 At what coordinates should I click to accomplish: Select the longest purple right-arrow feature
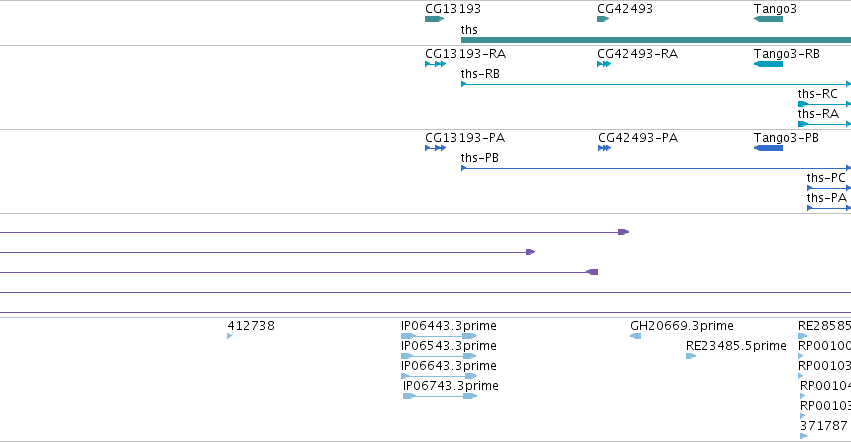314,232
